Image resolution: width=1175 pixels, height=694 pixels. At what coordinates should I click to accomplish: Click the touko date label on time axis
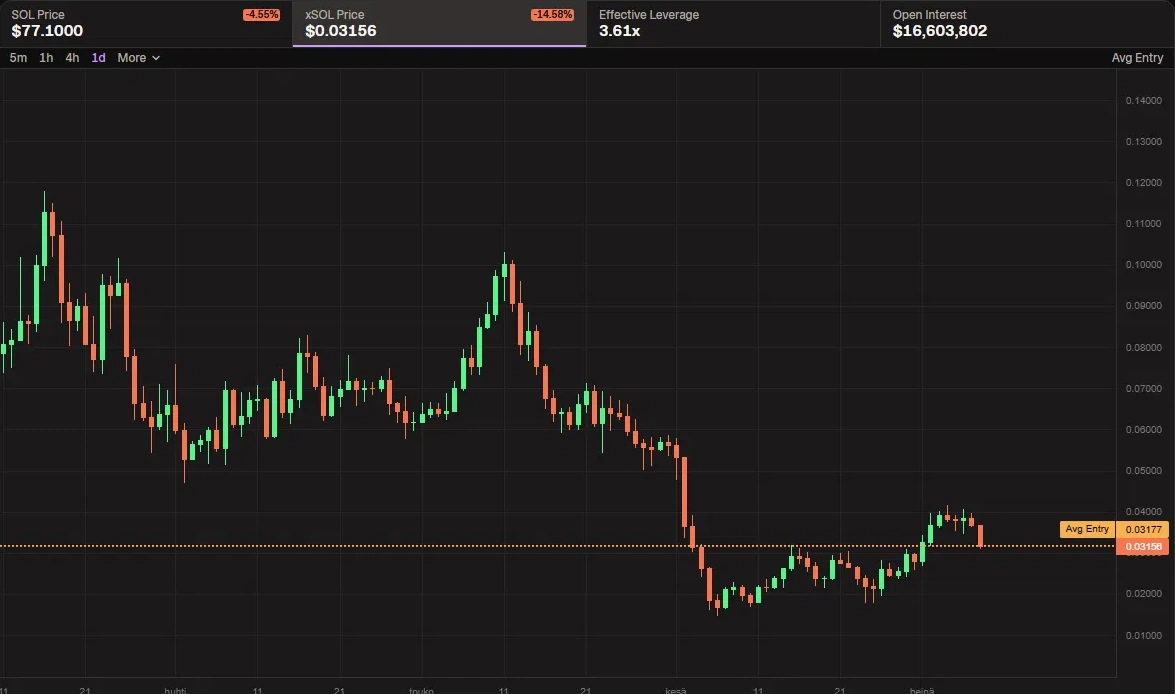421,690
